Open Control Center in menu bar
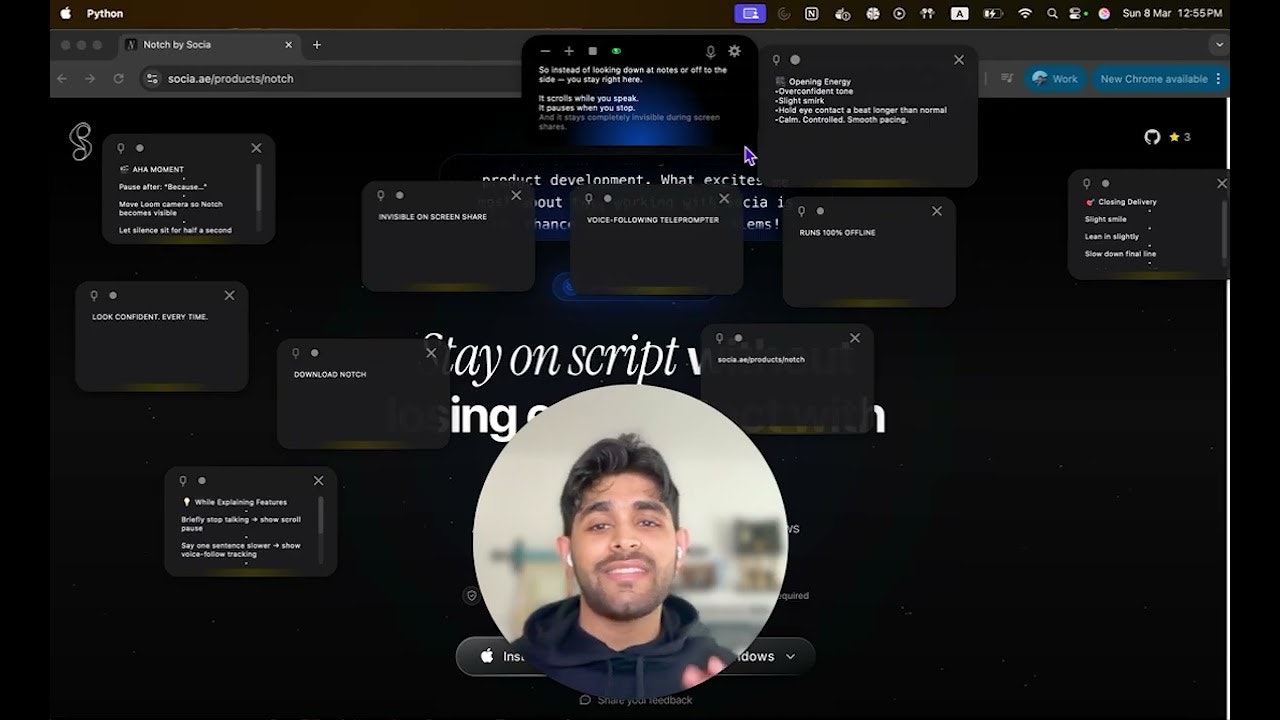Image resolution: width=1280 pixels, height=720 pixels. (1077, 13)
